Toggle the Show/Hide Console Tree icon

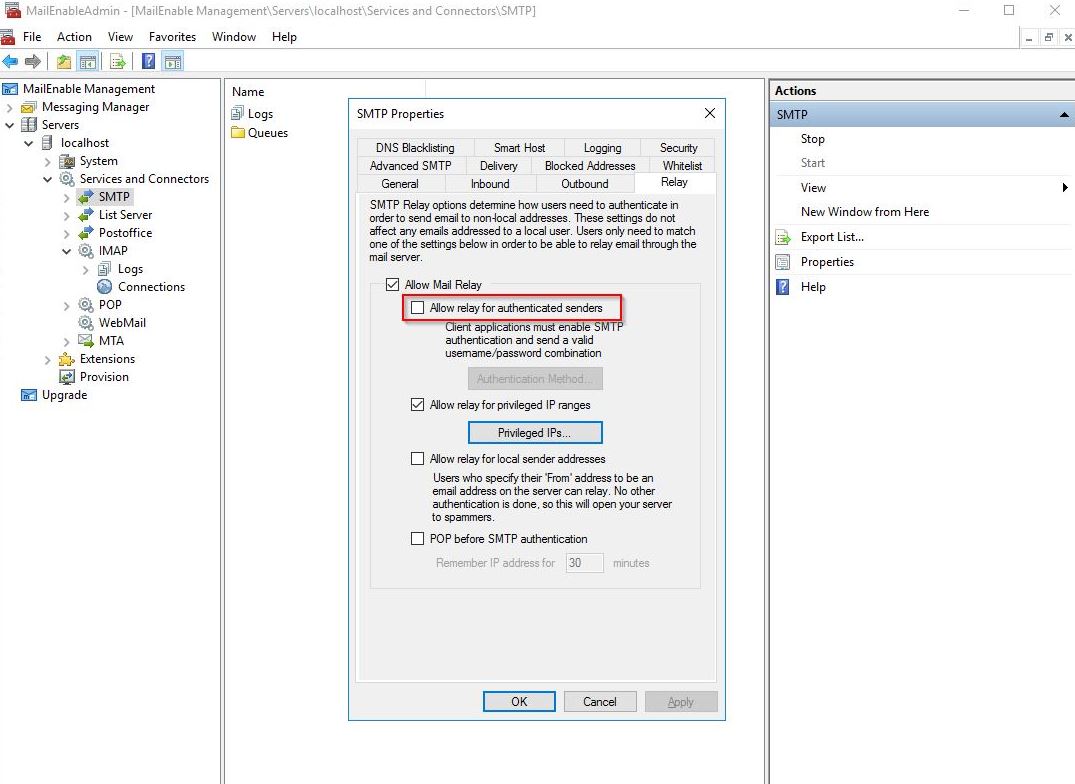coord(87,62)
